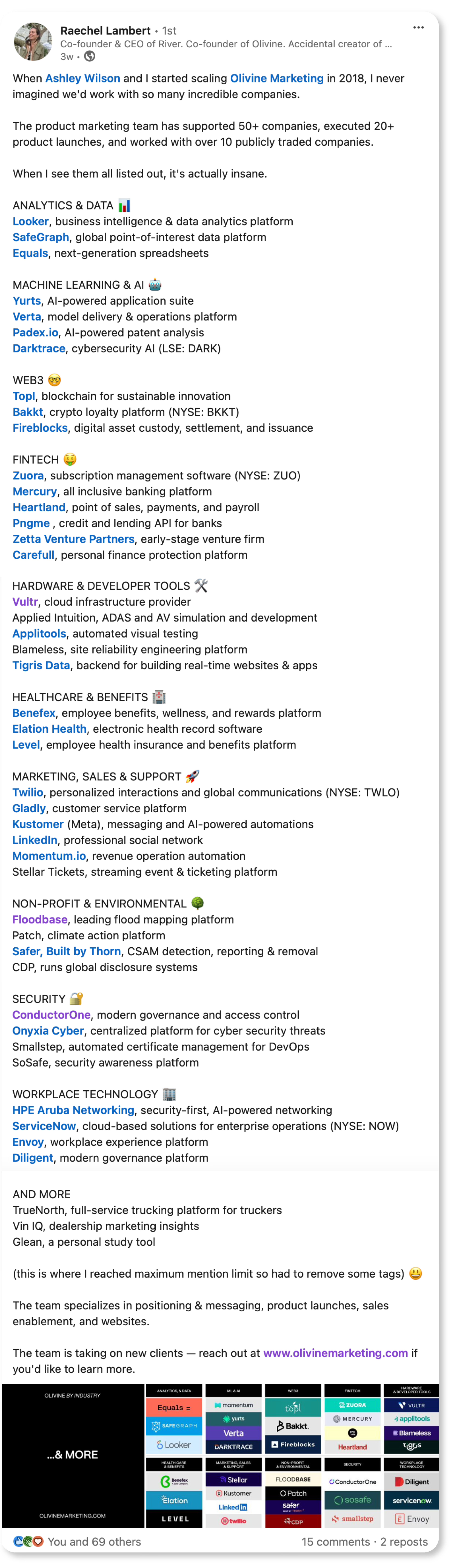Click the twilio logo tile in image

[x=234, y=1521]
